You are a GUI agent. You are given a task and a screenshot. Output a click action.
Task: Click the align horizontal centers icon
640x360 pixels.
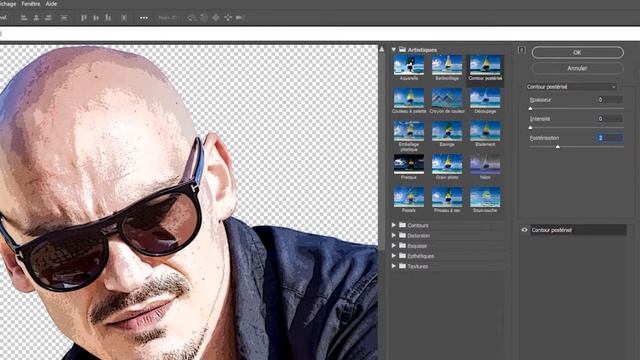click(36, 18)
